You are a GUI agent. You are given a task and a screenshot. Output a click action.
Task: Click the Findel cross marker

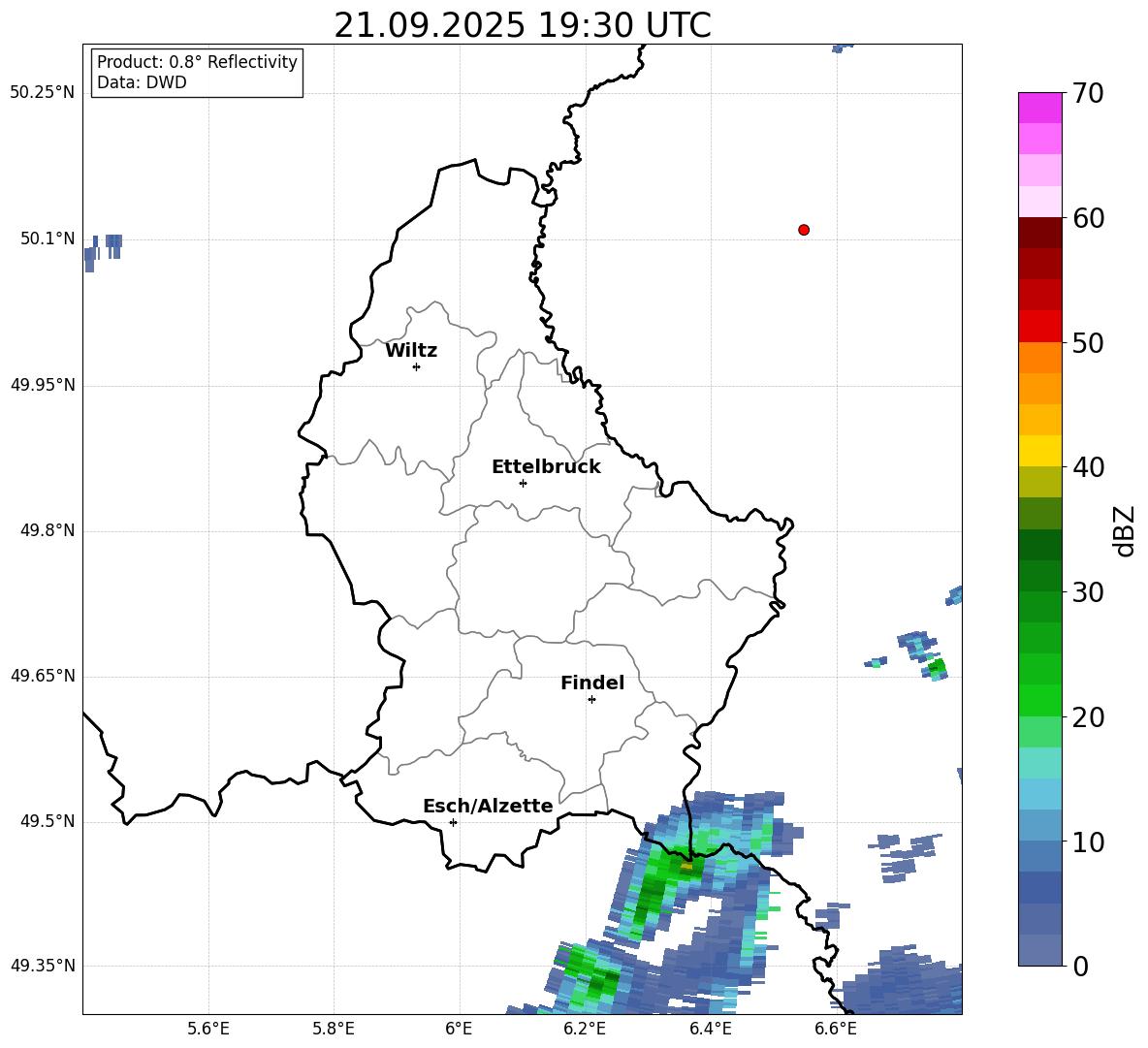[591, 700]
